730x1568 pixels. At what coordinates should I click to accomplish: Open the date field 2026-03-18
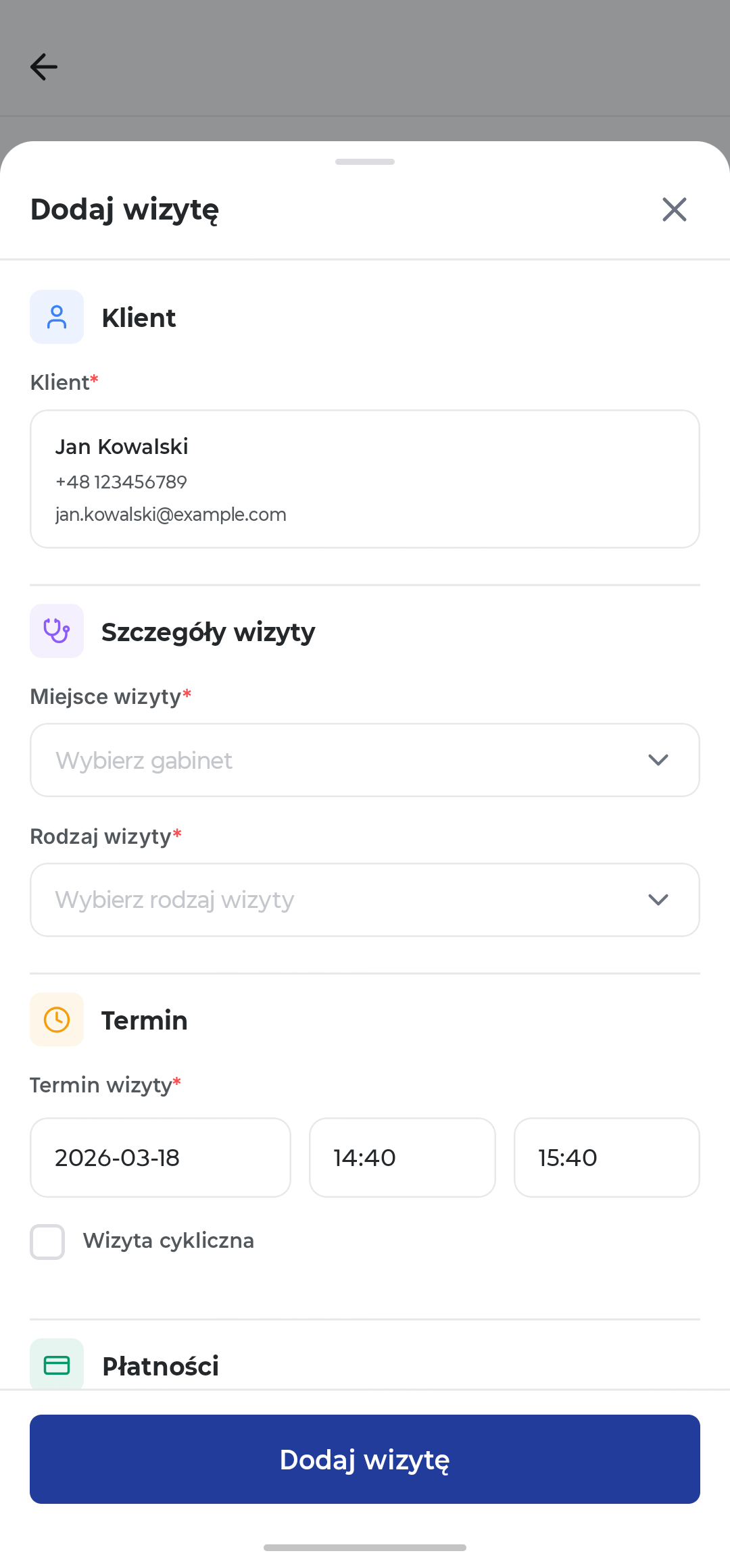[160, 1157]
